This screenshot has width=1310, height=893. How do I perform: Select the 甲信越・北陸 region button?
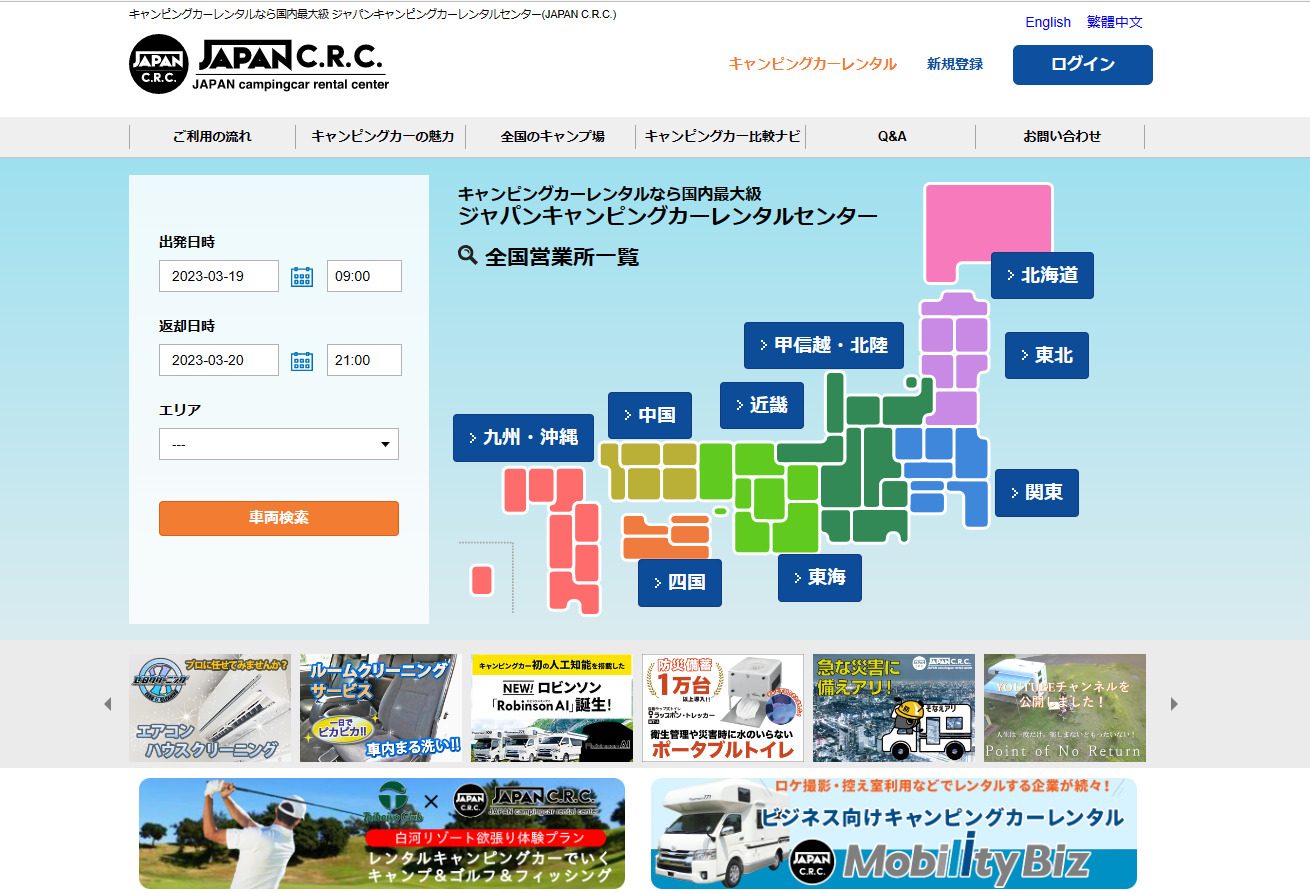[824, 345]
